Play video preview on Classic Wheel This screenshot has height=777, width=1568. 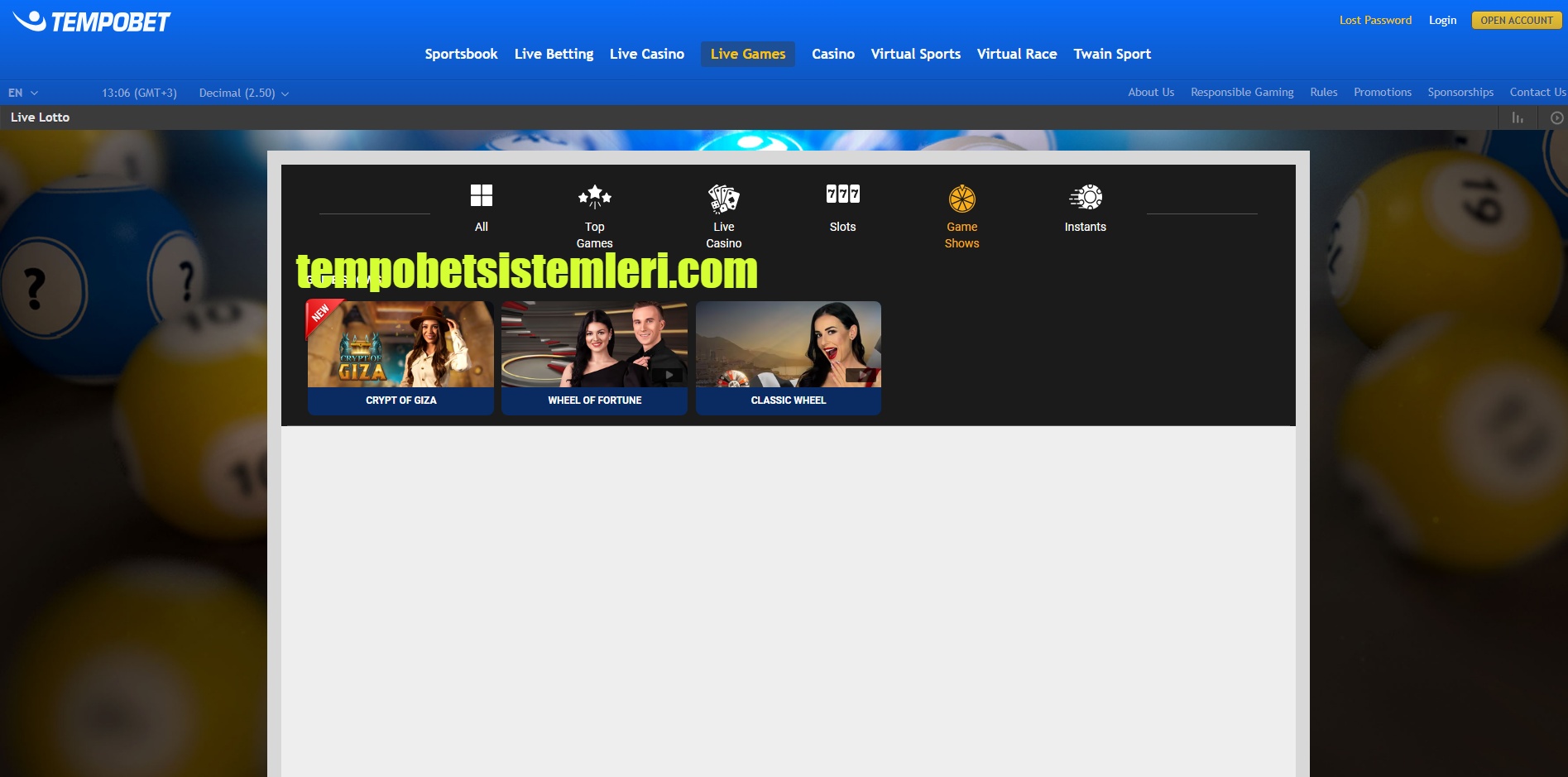tap(862, 376)
